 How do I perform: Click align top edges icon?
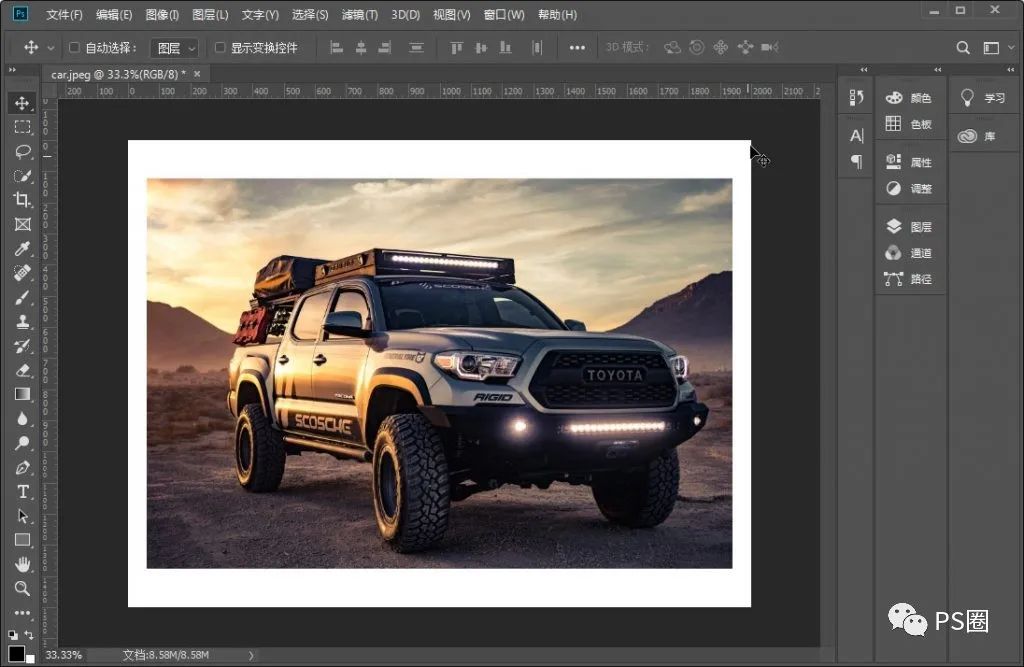pyautogui.click(x=456, y=48)
